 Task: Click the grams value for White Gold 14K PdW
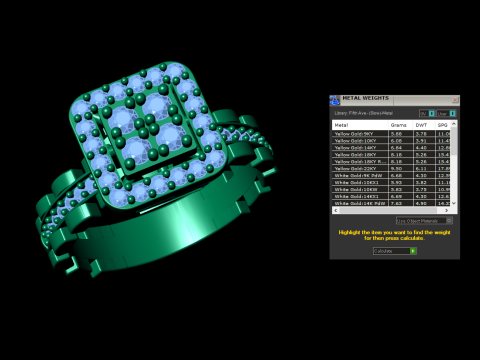tap(396, 203)
